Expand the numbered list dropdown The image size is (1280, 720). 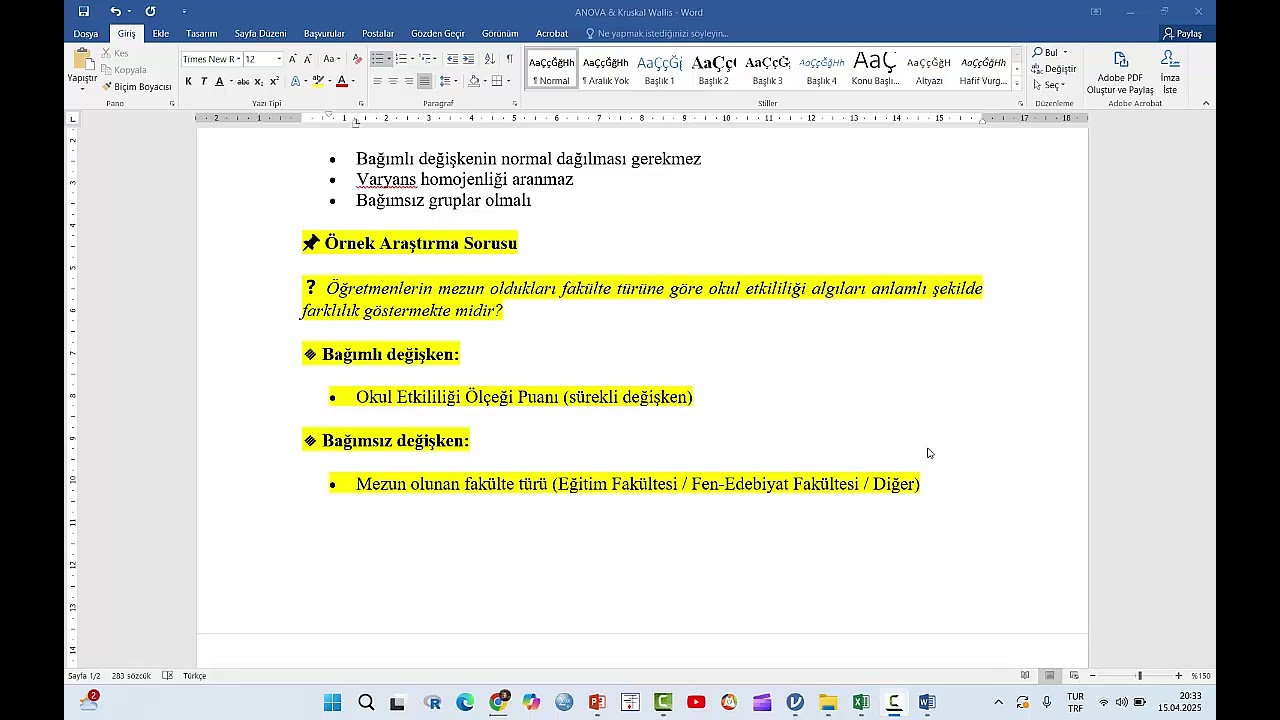click(412, 59)
